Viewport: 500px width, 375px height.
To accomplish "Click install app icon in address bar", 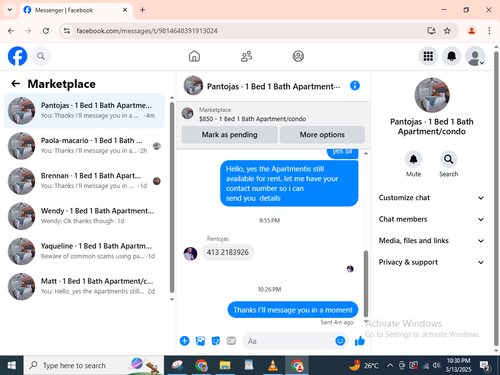I will [x=431, y=31].
